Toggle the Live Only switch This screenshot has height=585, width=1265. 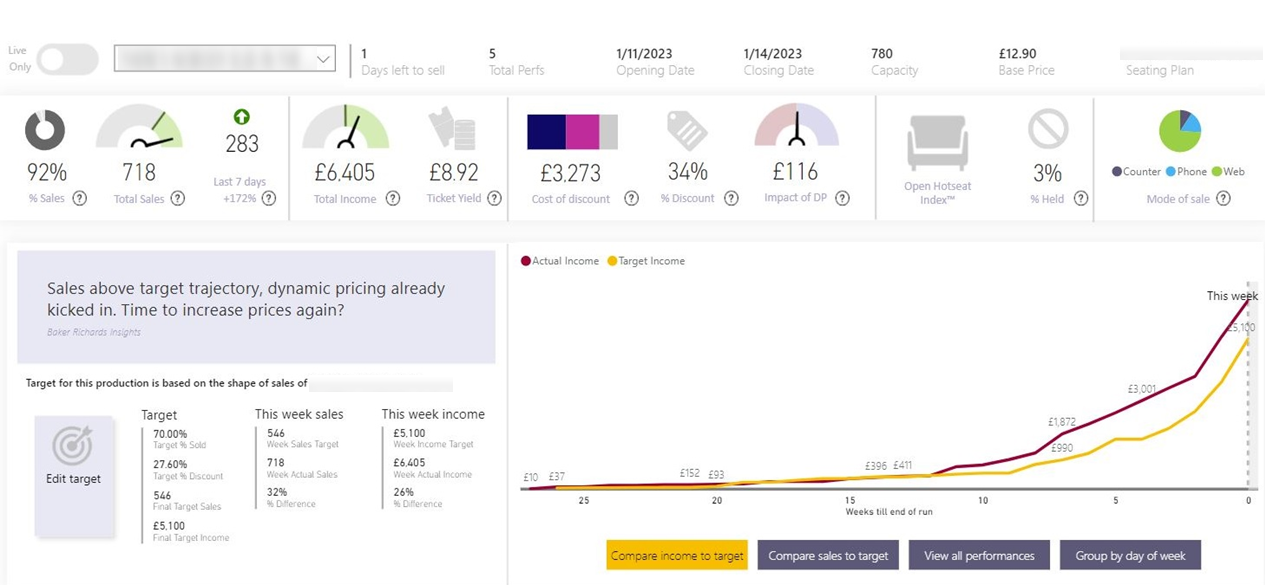point(67,60)
